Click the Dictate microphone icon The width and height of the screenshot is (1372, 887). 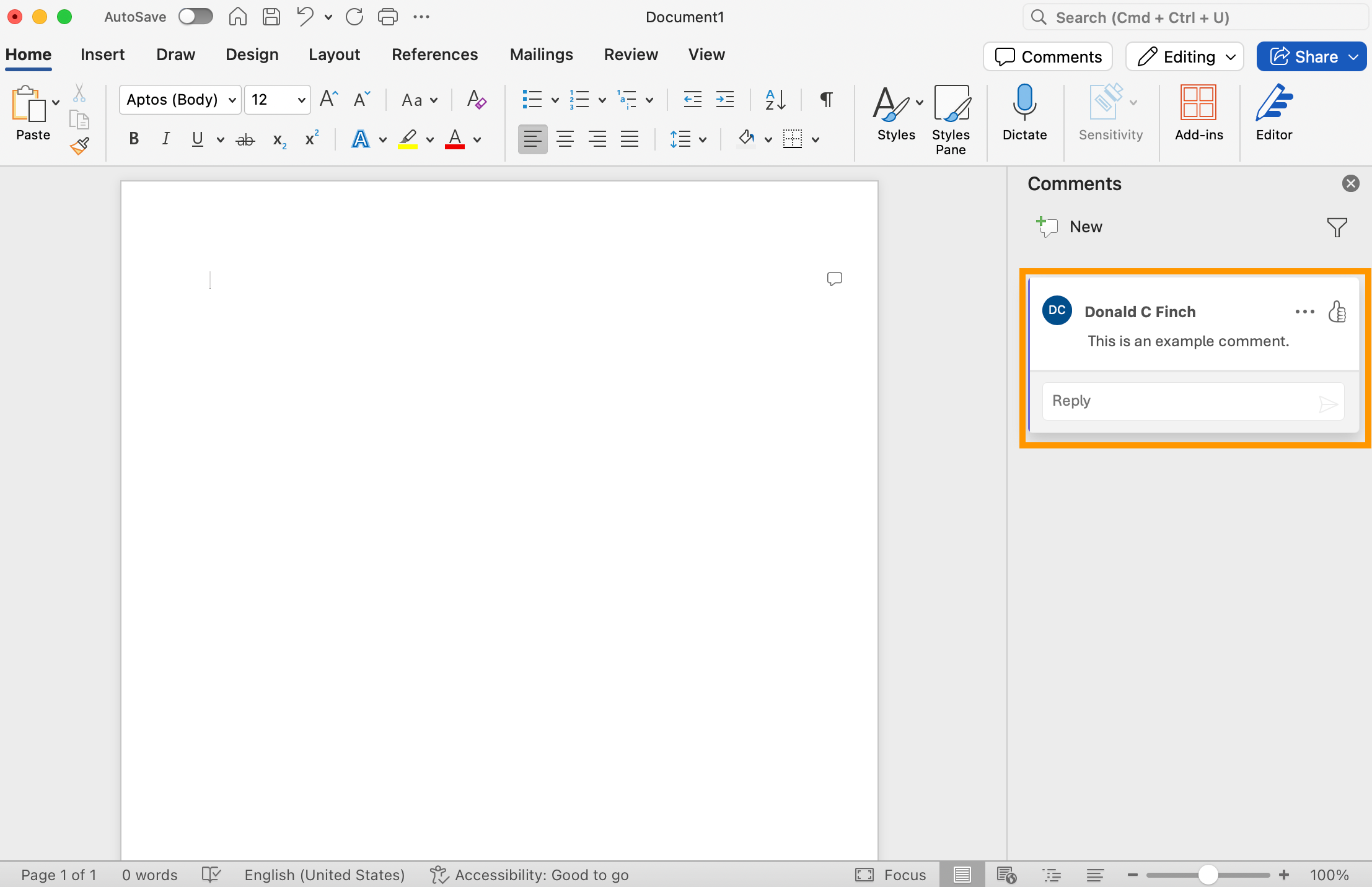coord(1024,102)
